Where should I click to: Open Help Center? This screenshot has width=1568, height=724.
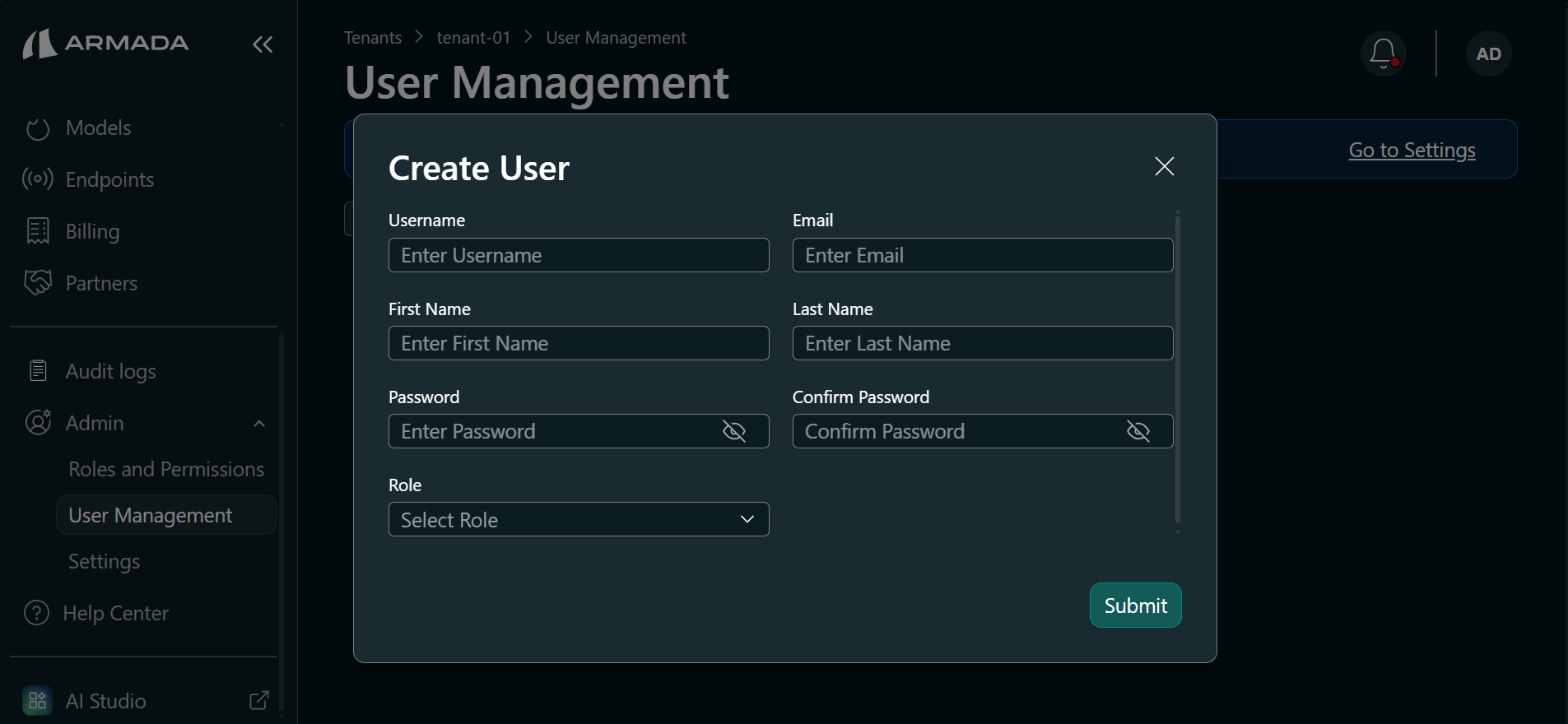click(115, 613)
